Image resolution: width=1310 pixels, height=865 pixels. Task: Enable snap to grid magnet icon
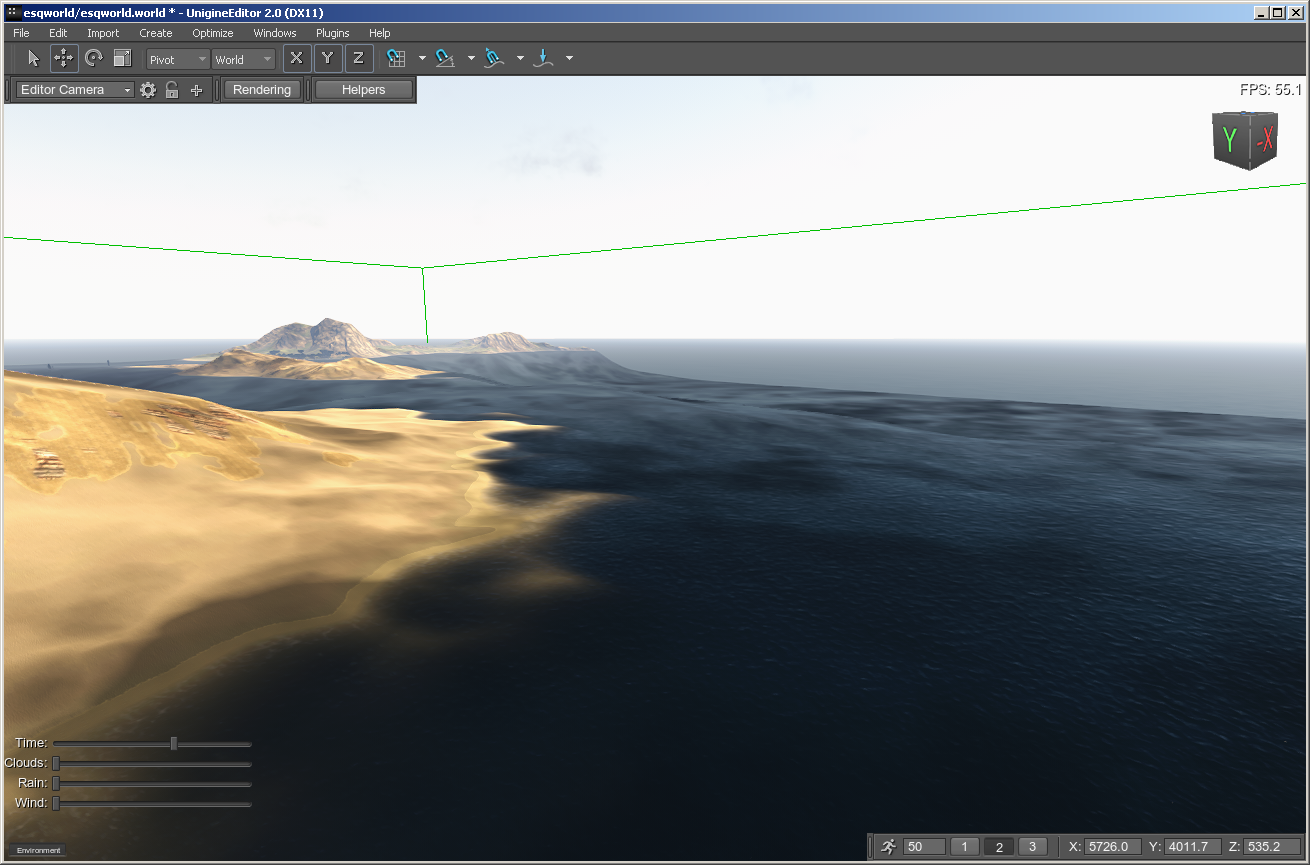pyautogui.click(x=396, y=58)
